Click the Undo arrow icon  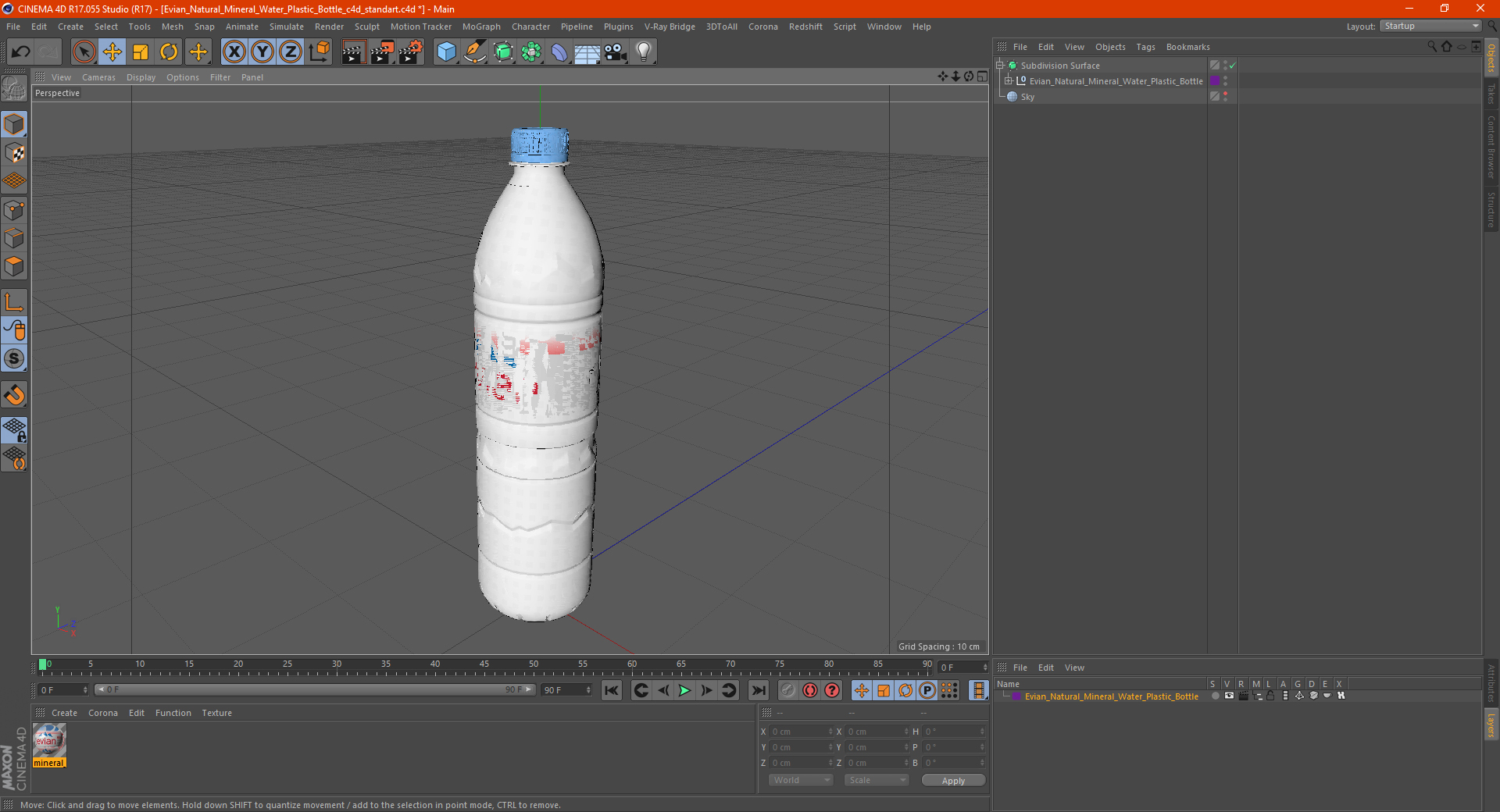[21, 52]
